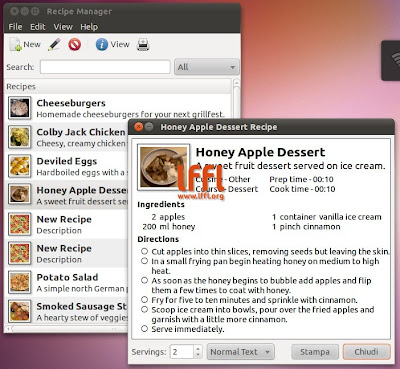Check the 'As soon as the honey begins' step
Image resolution: width=400 pixels, height=369 pixels.
(x=144, y=280)
